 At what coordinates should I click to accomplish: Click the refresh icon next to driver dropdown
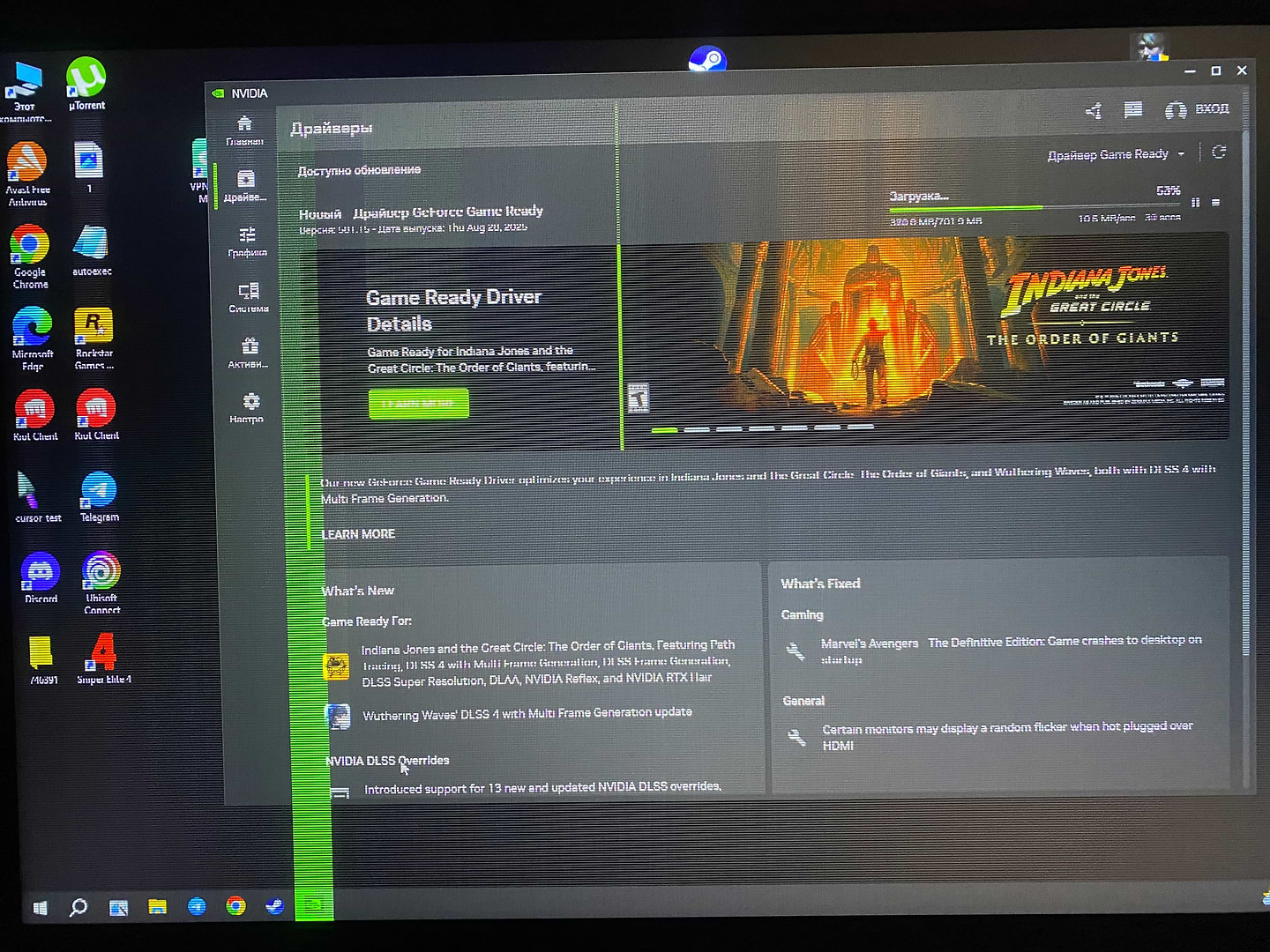click(1219, 152)
